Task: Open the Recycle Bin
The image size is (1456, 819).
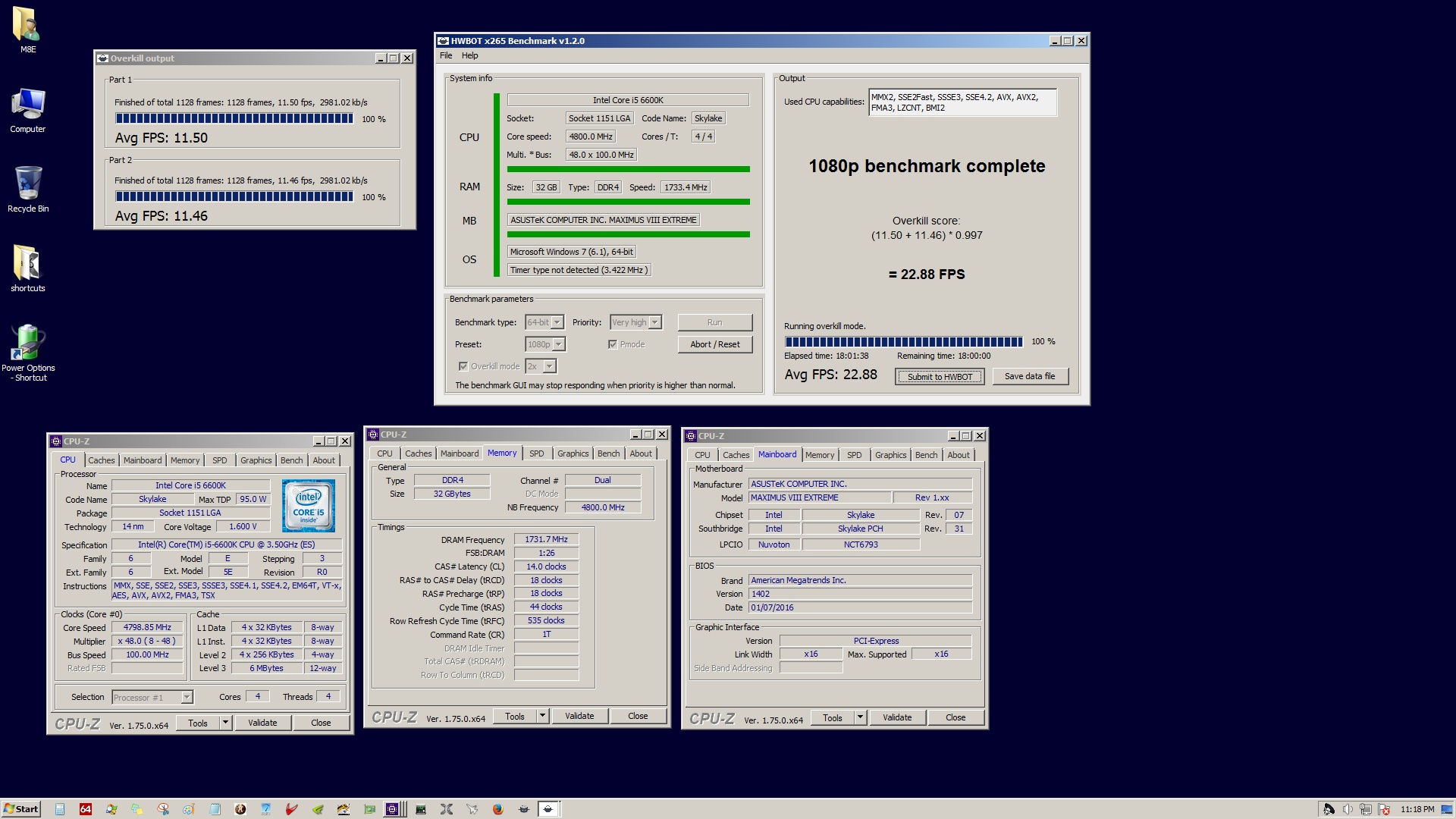Action: [x=27, y=190]
